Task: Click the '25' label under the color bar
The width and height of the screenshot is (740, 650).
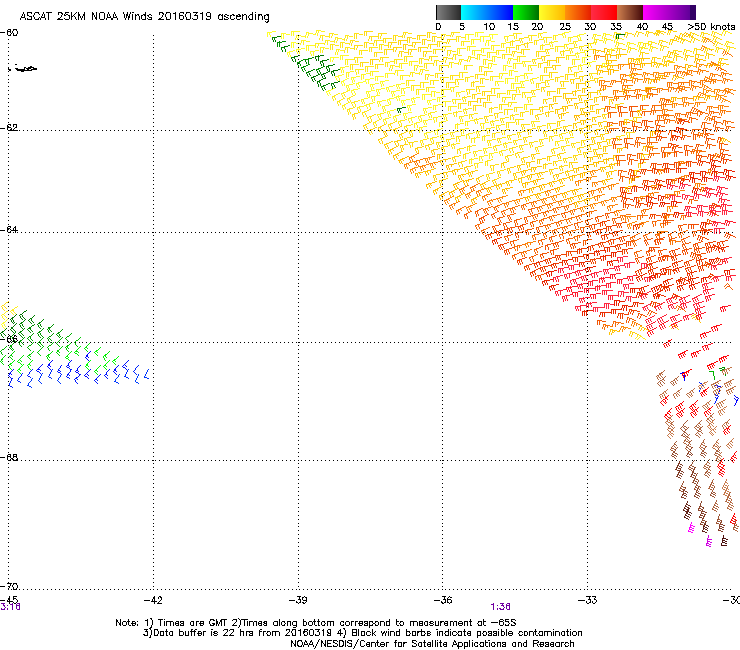Action: point(565,27)
